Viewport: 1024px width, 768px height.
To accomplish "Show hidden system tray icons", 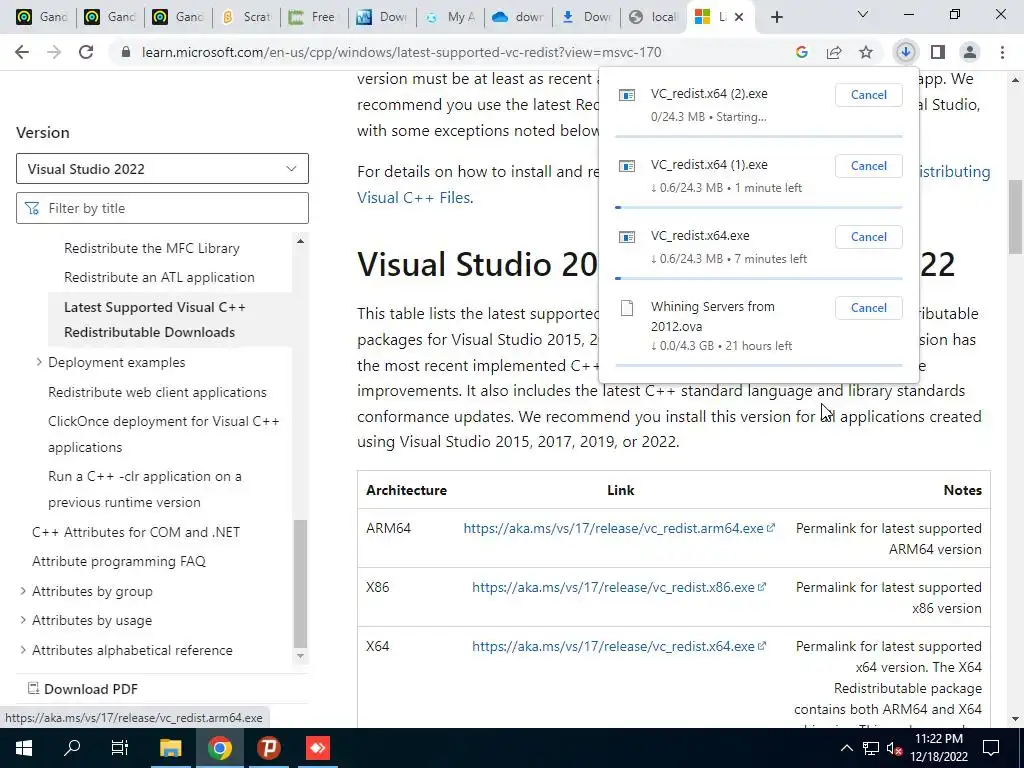I will point(846,748).
